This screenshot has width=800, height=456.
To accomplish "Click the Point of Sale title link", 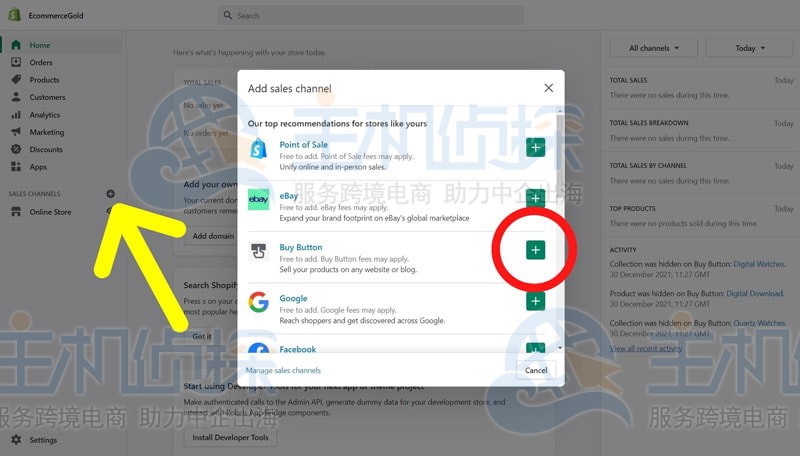I will tap(304, 144).
